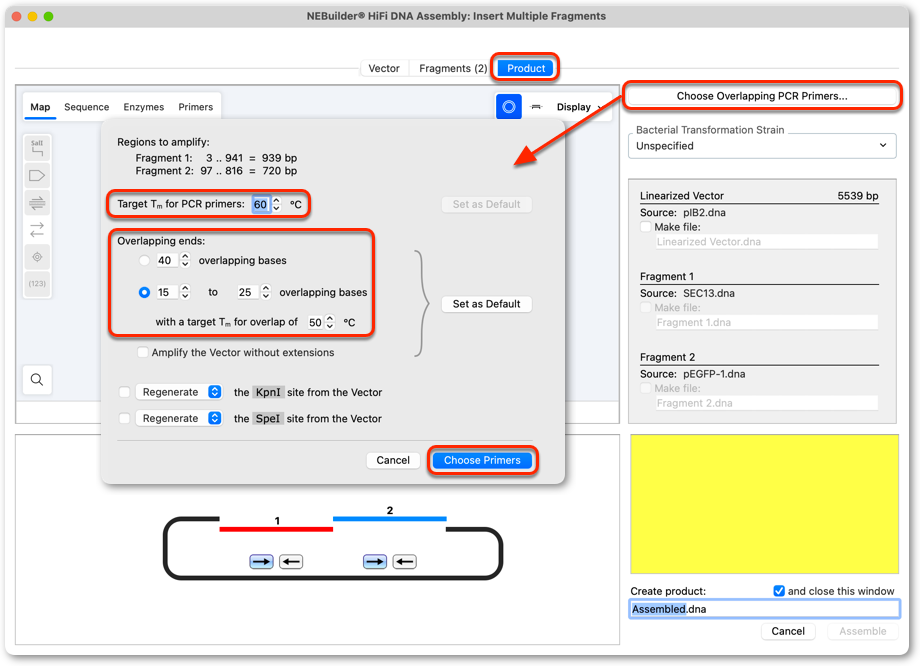Check the KpnI site regenerate checkbox
The image size is (920, 666).
pyautogui.click(x=124, y=392)
